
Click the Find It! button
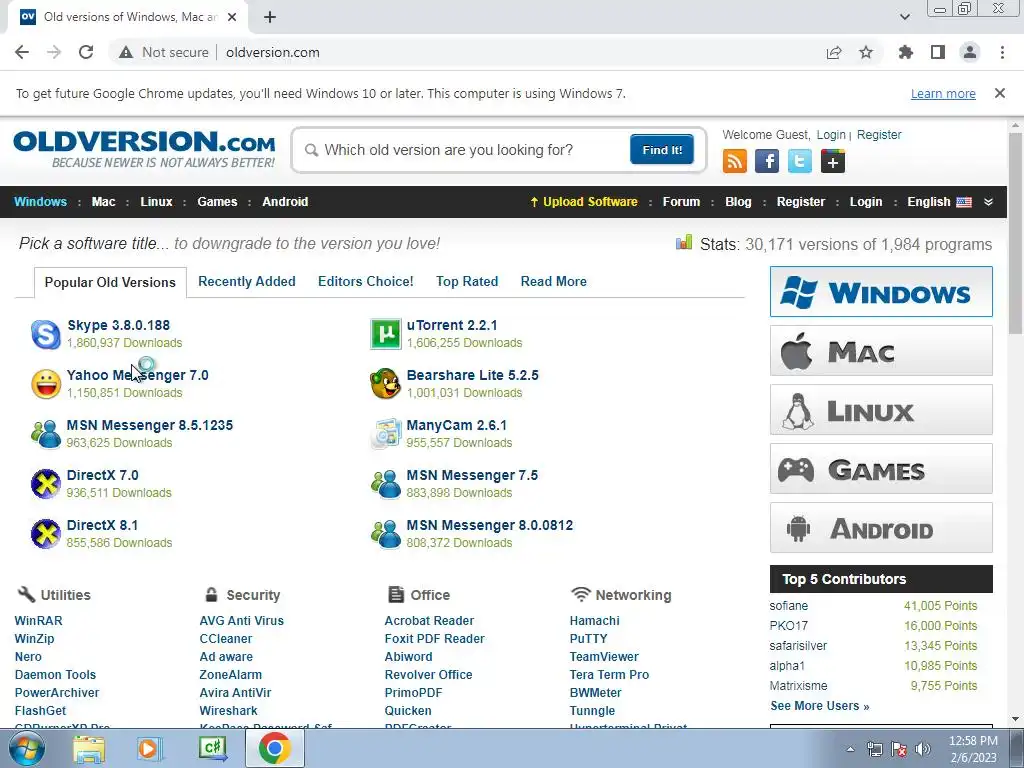[662, 150]
